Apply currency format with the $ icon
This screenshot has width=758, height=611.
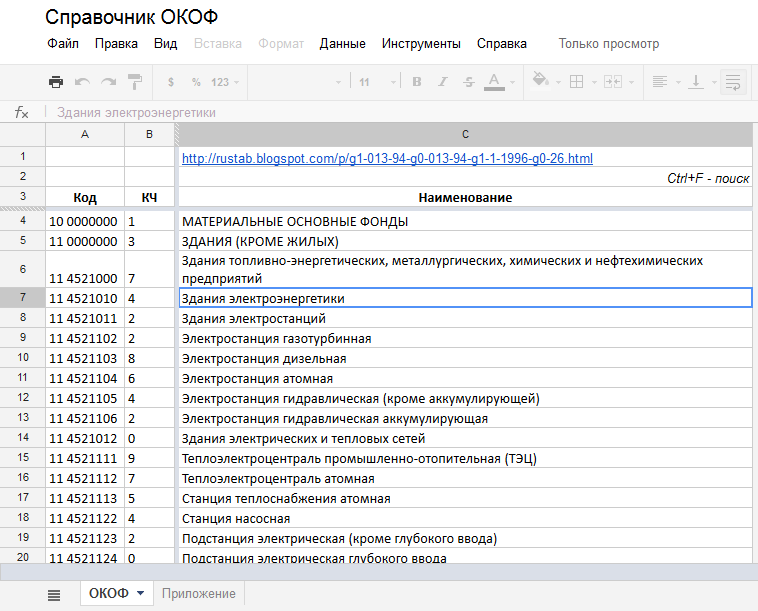(x=171, y=82)
